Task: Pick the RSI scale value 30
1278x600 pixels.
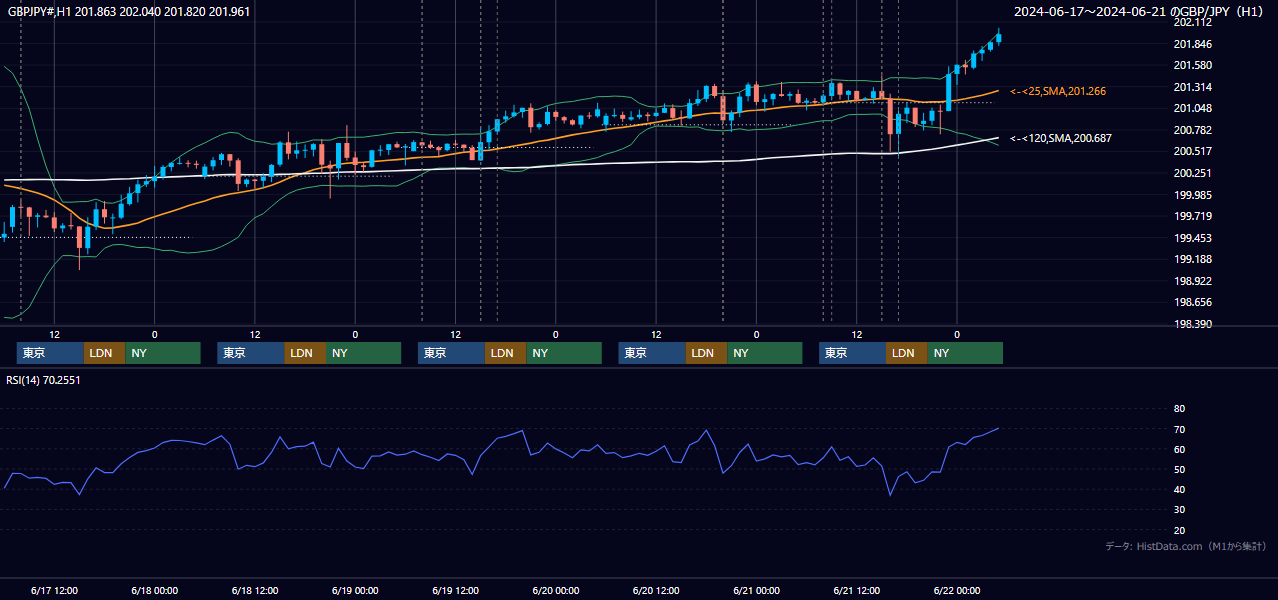Action: click(x=1179, y=510)
